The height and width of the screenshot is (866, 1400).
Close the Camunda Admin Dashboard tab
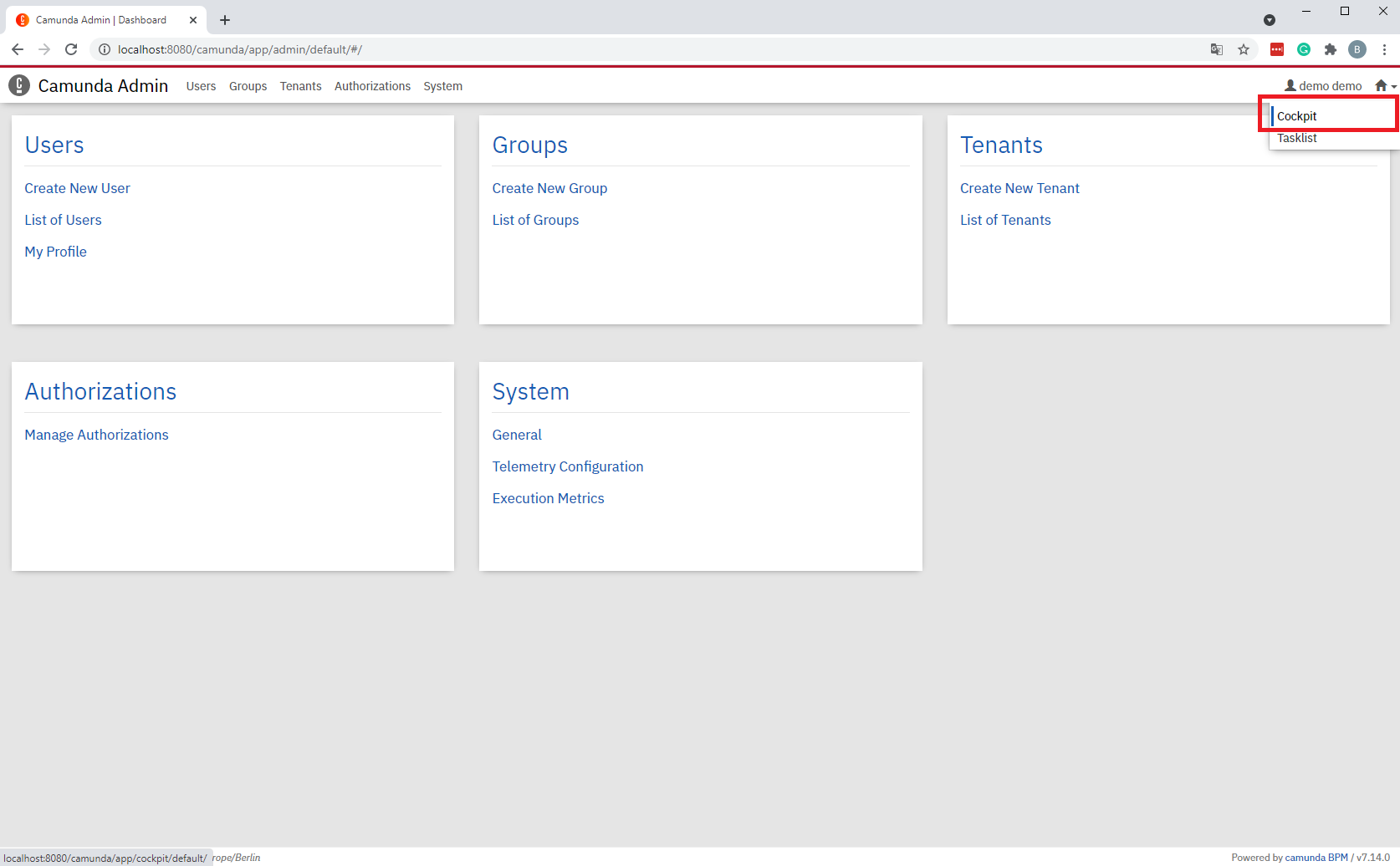pyautogui.click(x=193, y=20)
